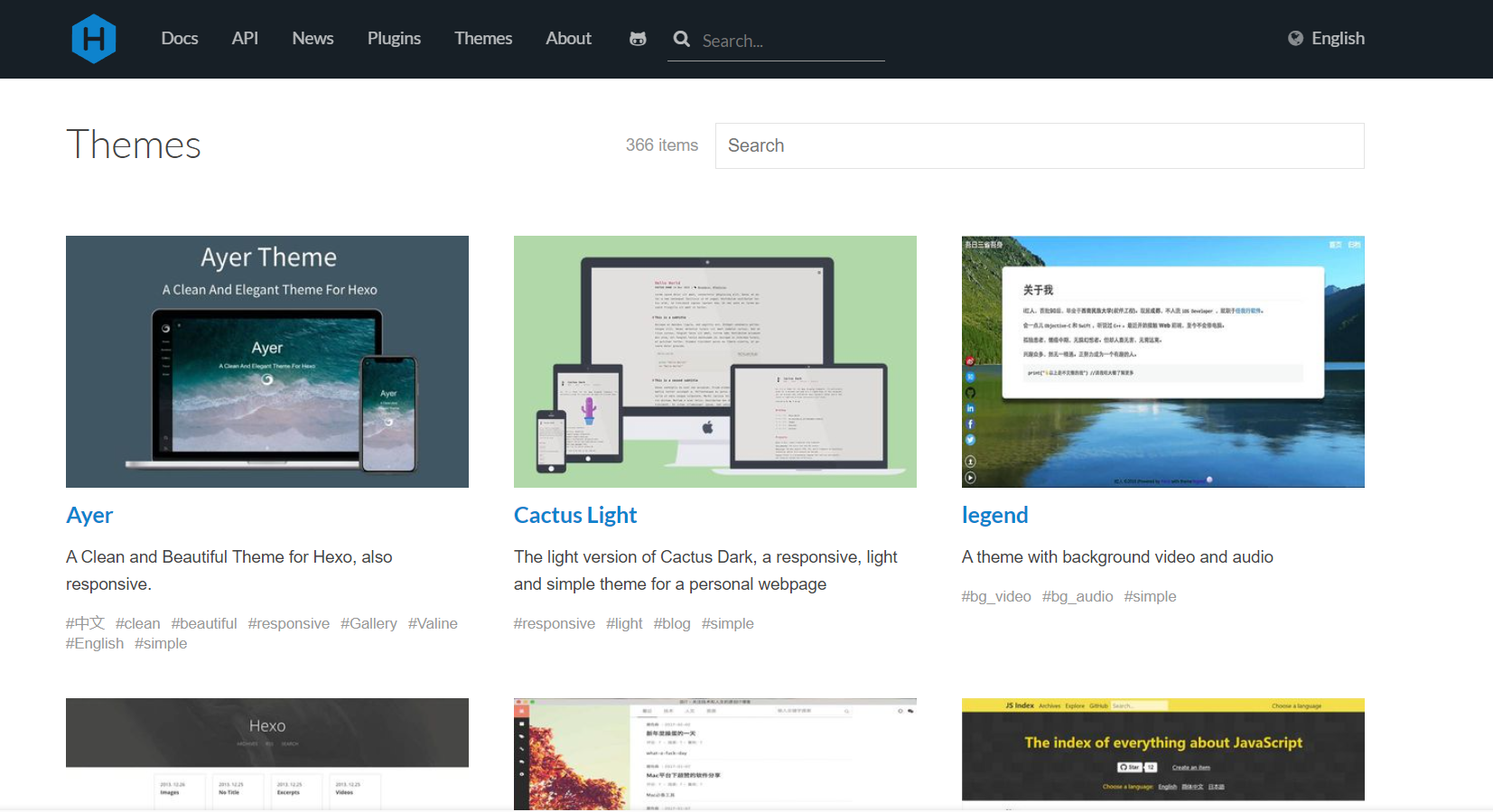The width and height of the screenshot is (1493, 812).
Task: Click Ayer's #responsive tag
Action: [289, 623]
